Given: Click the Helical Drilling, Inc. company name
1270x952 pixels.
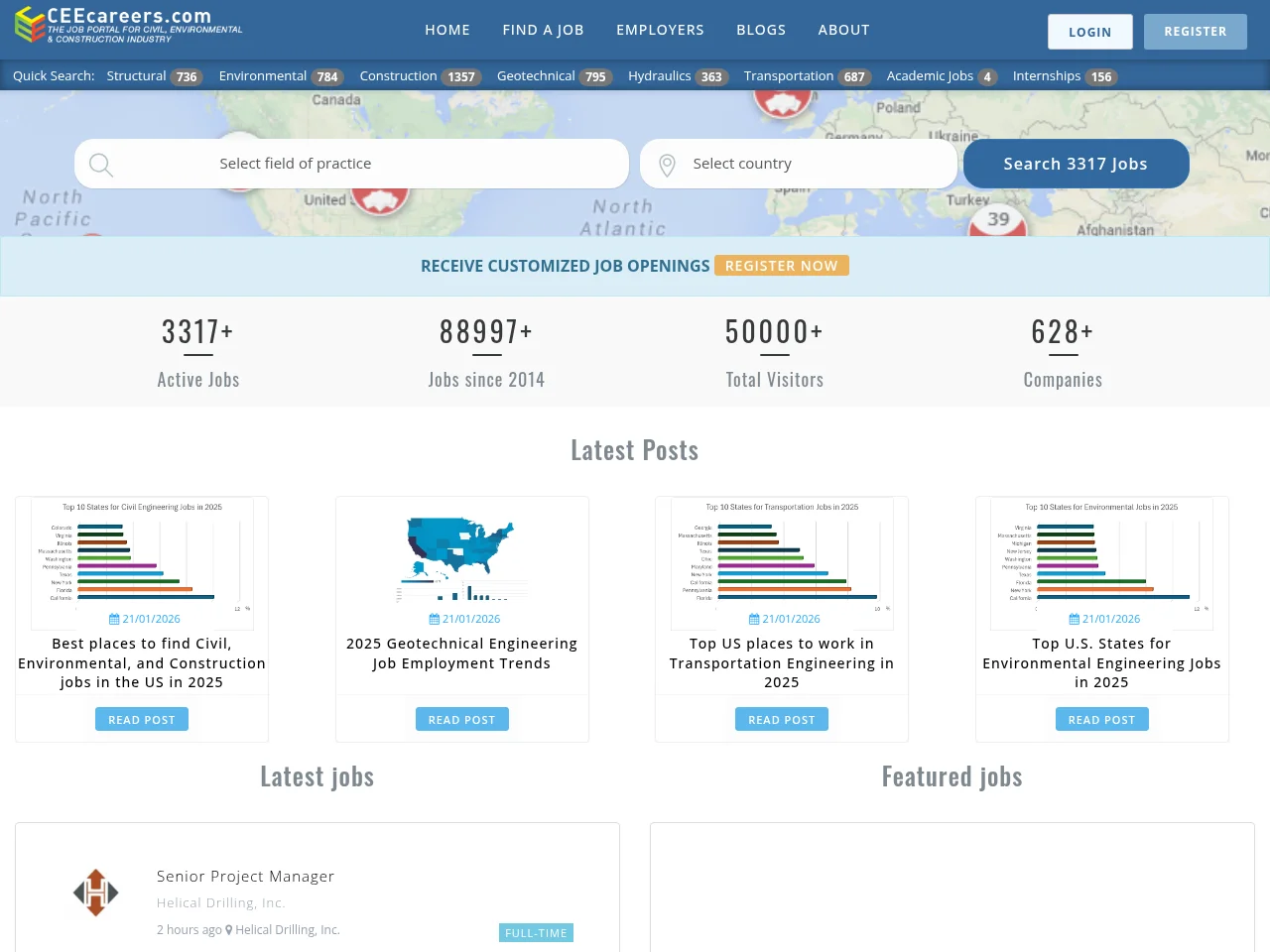Looking at the screenshot, I should [x=220, y=902].
